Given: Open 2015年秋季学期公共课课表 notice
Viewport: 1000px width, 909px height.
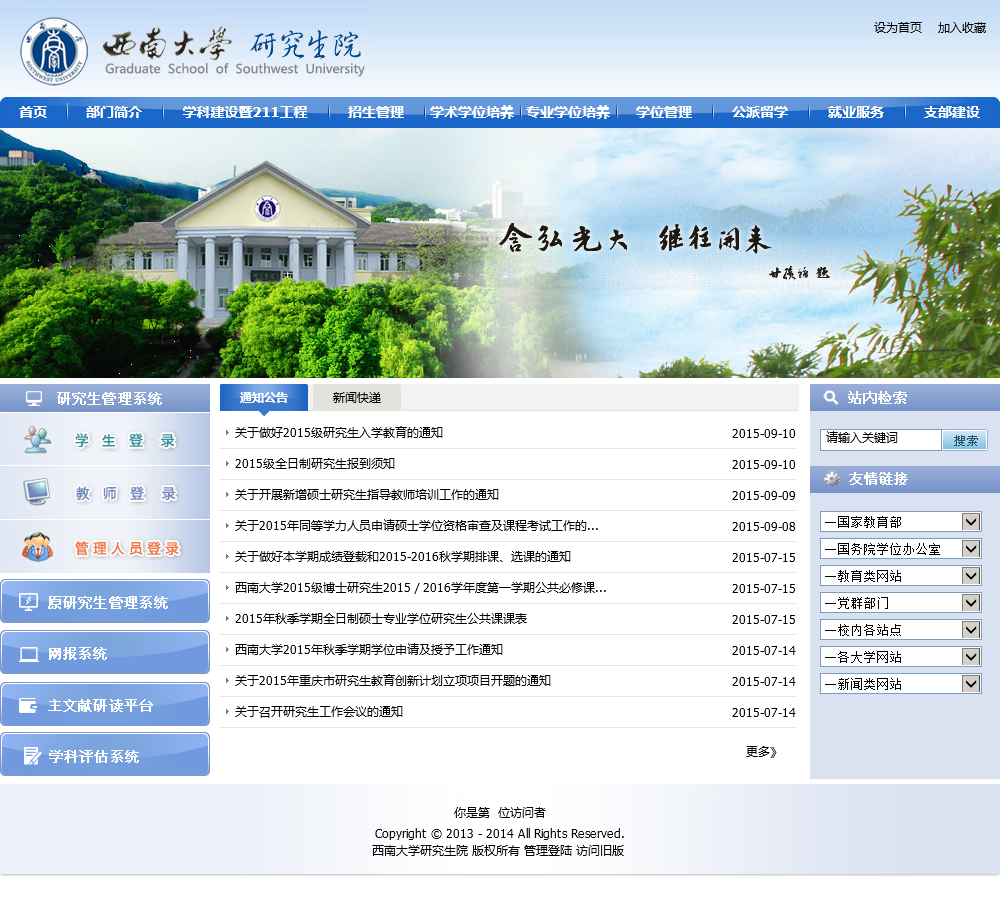Looking at the screenshot, I should click(381, 619).
